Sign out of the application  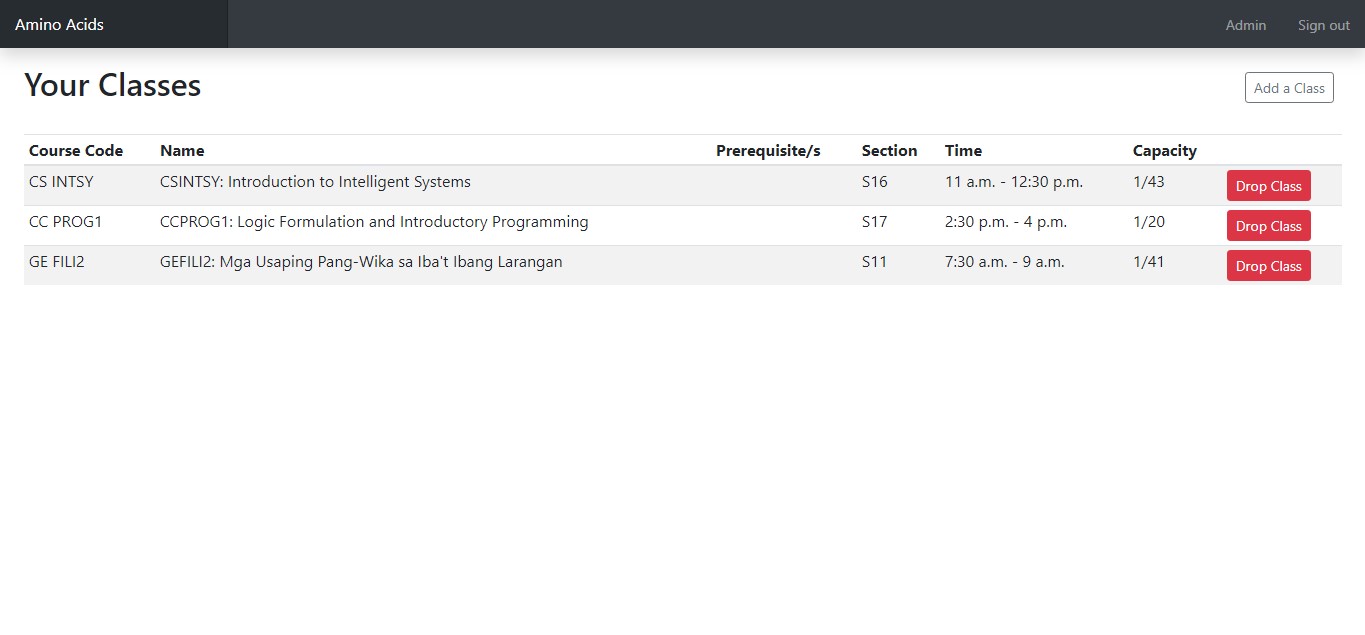point(1322,25)
